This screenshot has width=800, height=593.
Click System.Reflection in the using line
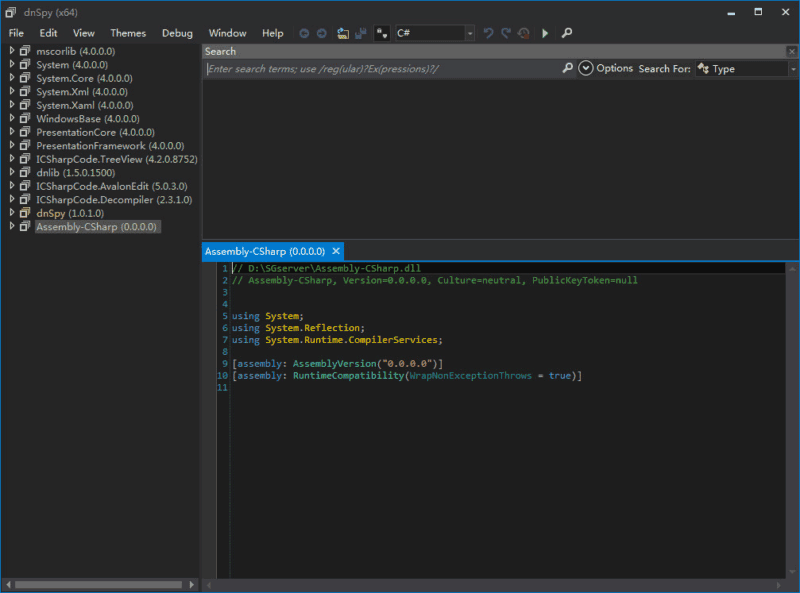(313, 328)
